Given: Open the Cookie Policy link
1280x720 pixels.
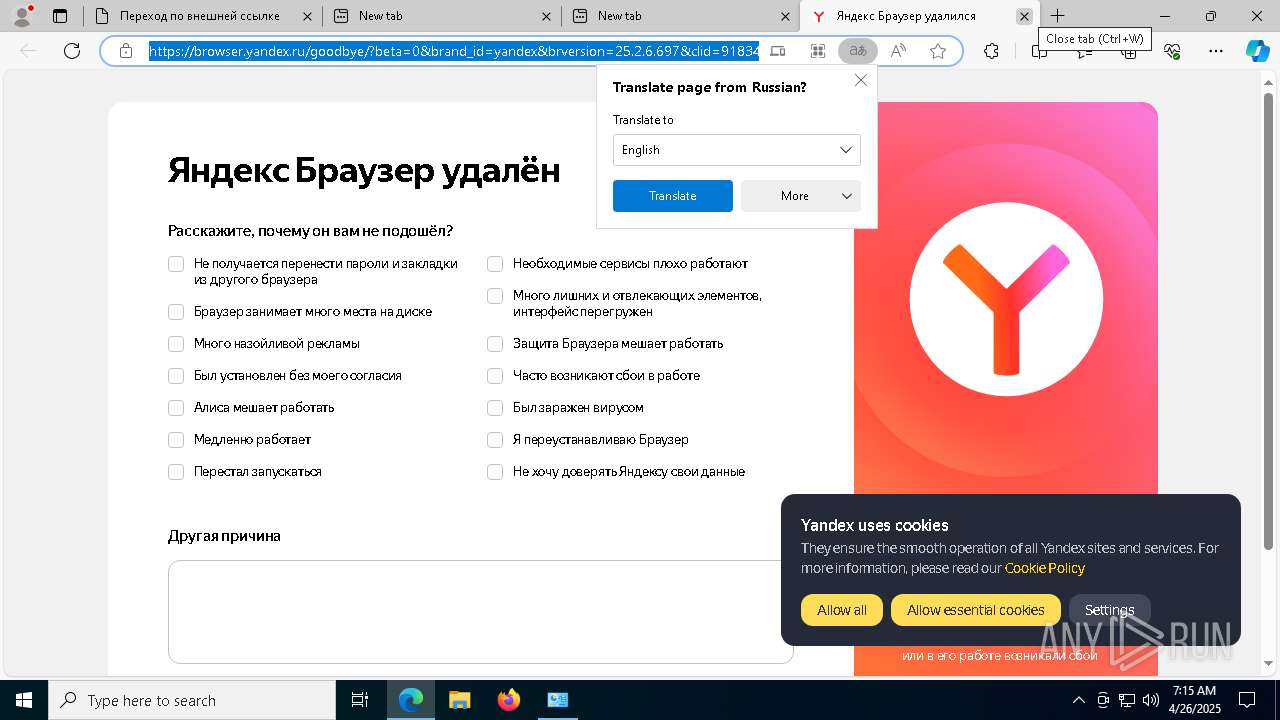Looking at the screenshot, I should (x=1045, y=568).
